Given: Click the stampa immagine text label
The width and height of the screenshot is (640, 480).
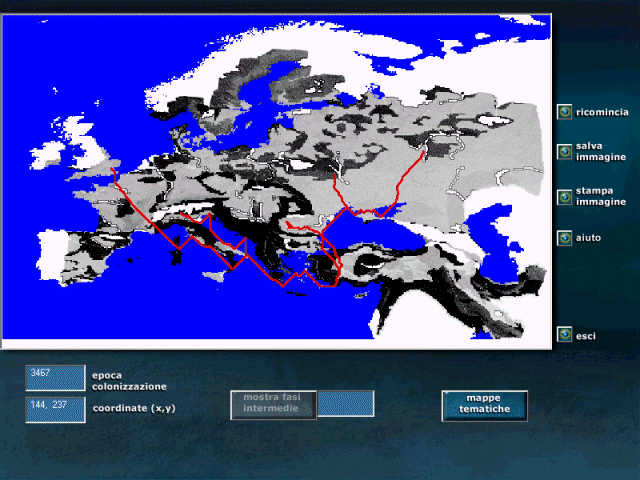Looking at the screenshot, I should point(601,195).
